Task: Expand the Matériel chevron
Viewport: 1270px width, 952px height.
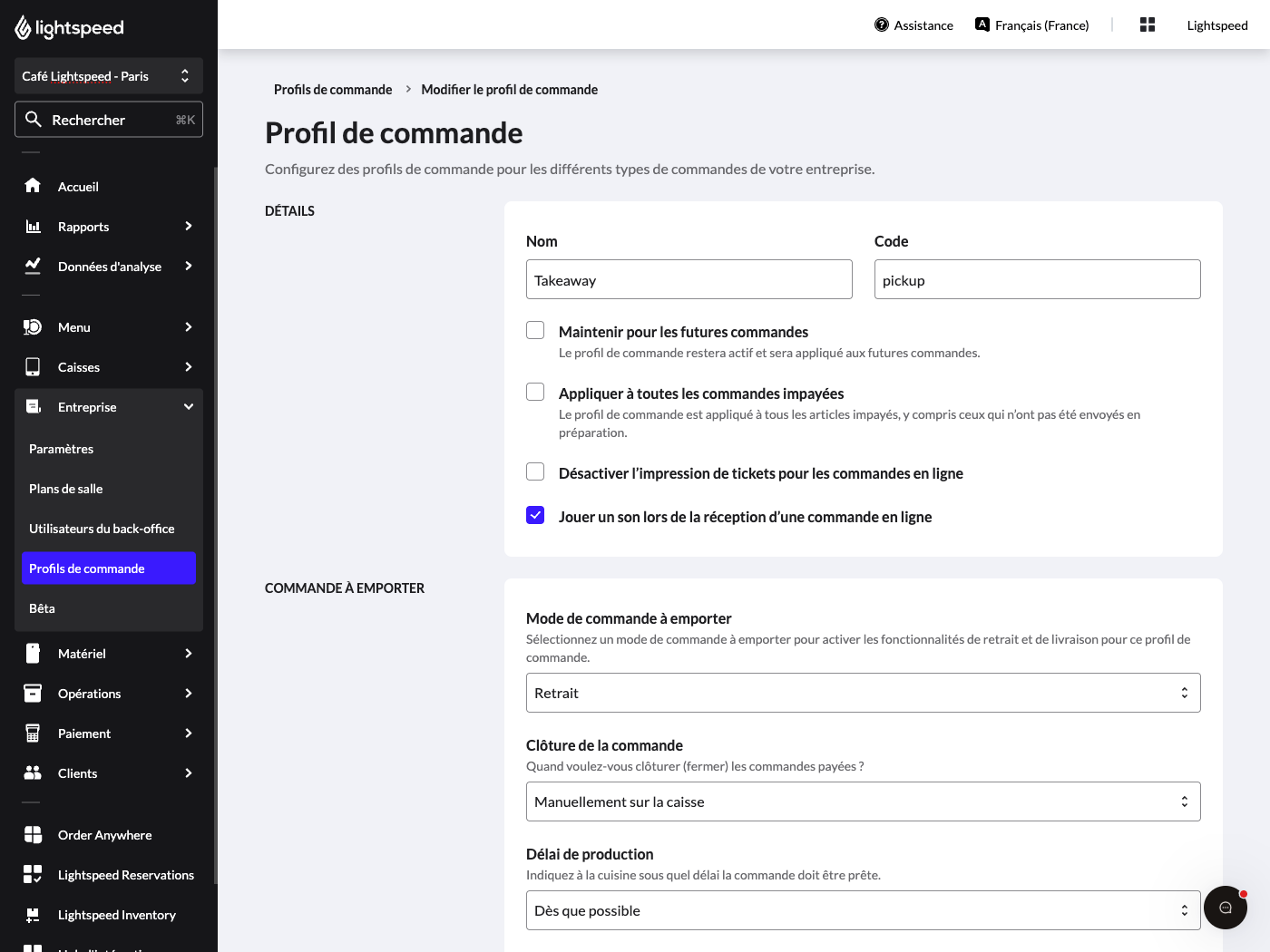Action: point(189,653)
